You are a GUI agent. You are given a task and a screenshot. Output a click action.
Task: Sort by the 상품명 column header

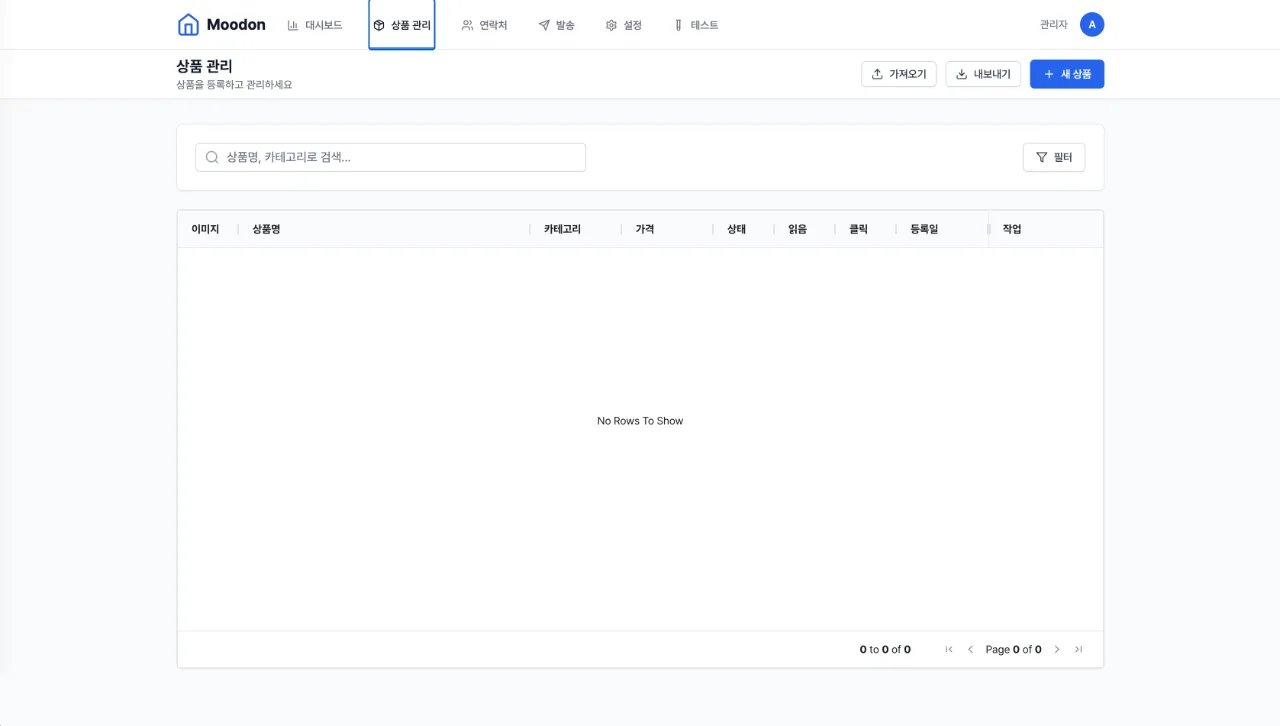tap(266, 229)
